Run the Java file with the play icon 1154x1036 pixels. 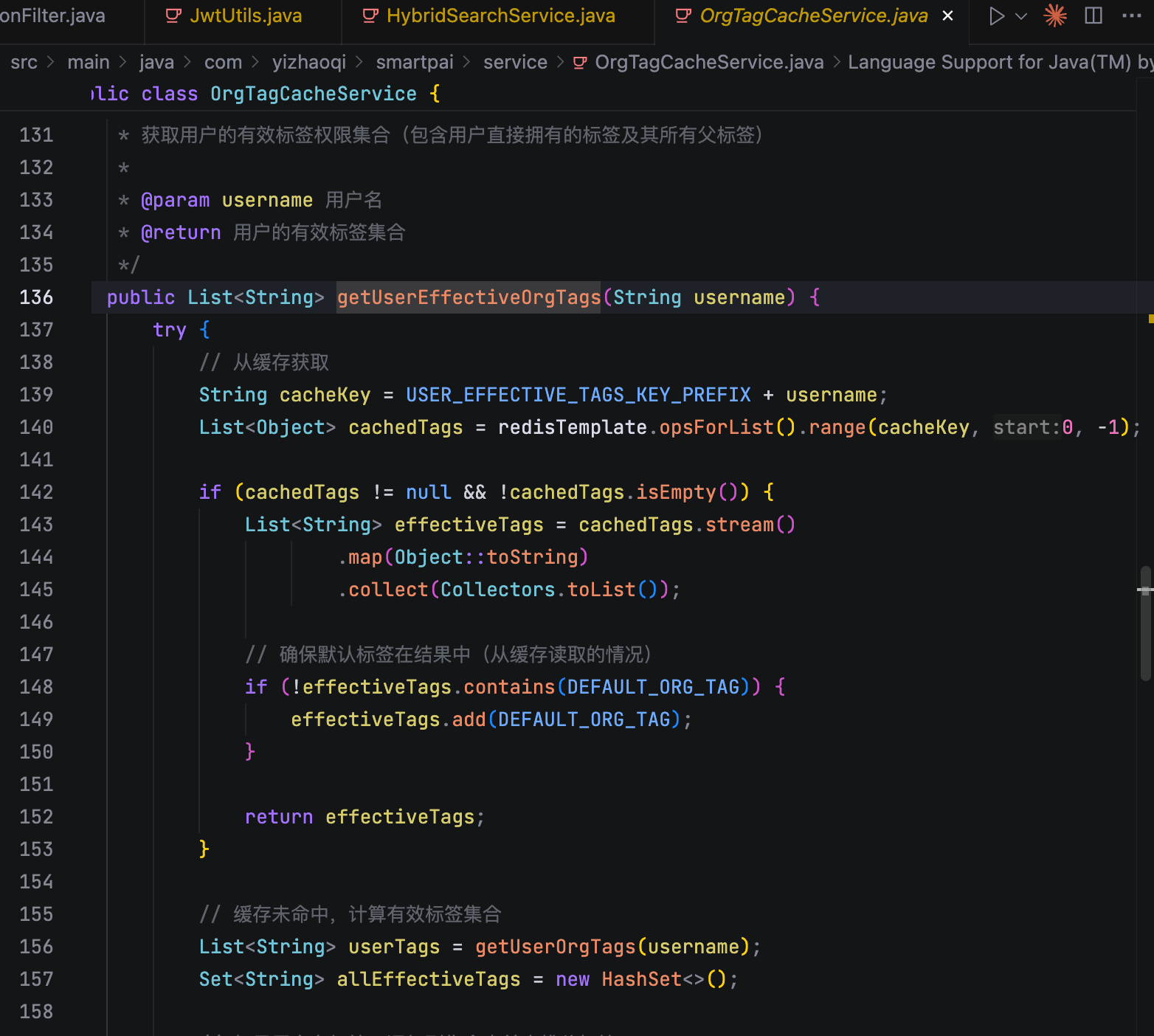pos(996,15)
